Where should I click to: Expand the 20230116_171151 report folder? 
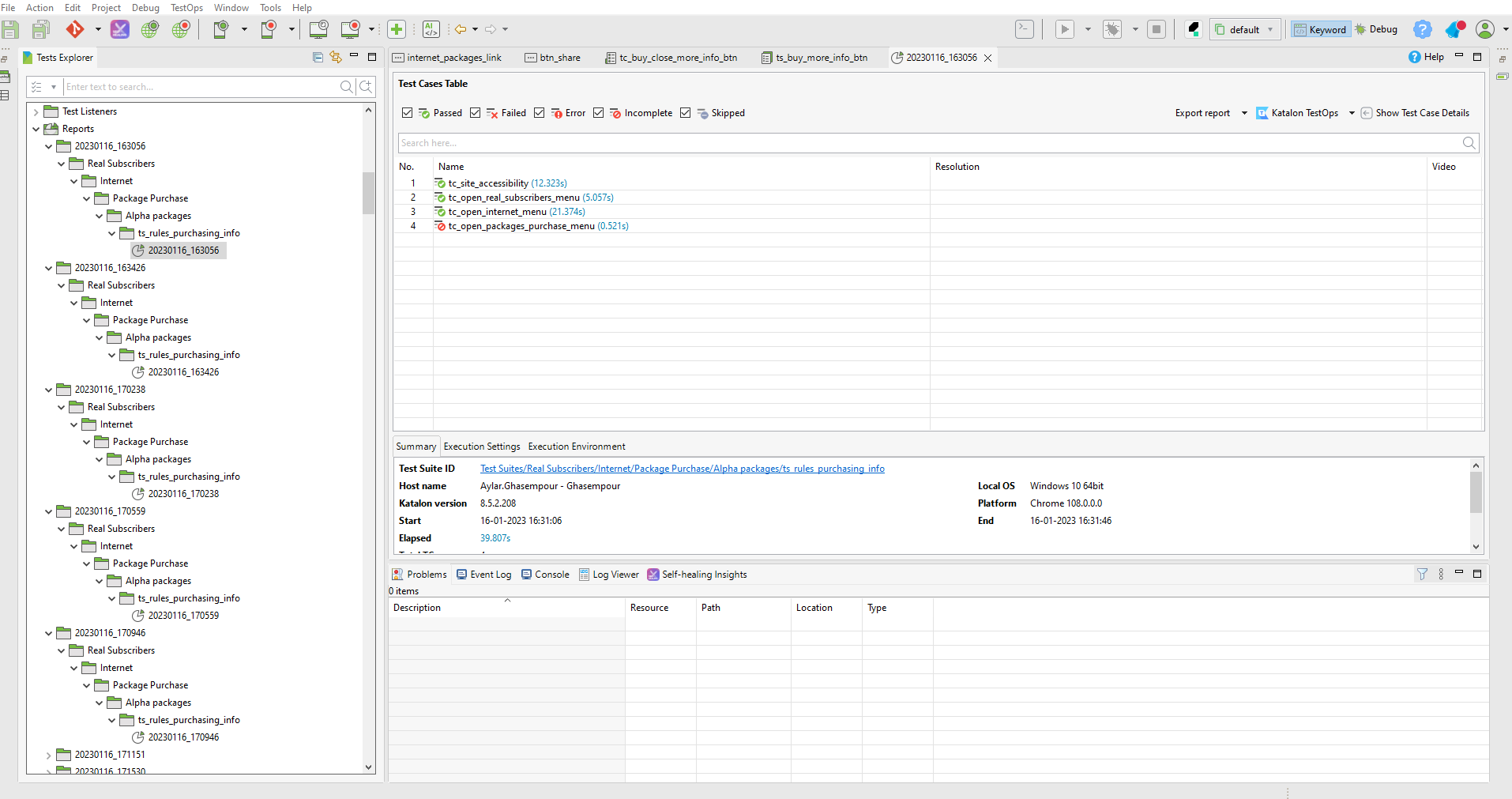click(x=48, y=755)
